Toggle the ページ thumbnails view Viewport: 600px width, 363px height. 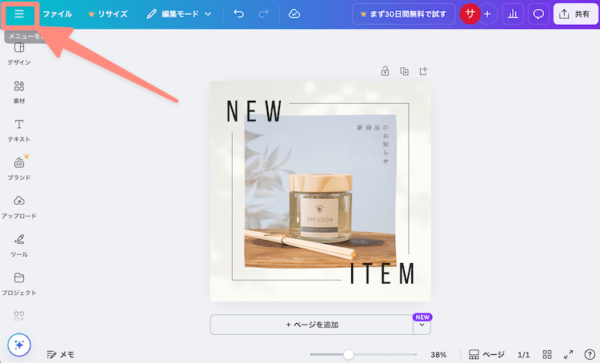[487, 355]
